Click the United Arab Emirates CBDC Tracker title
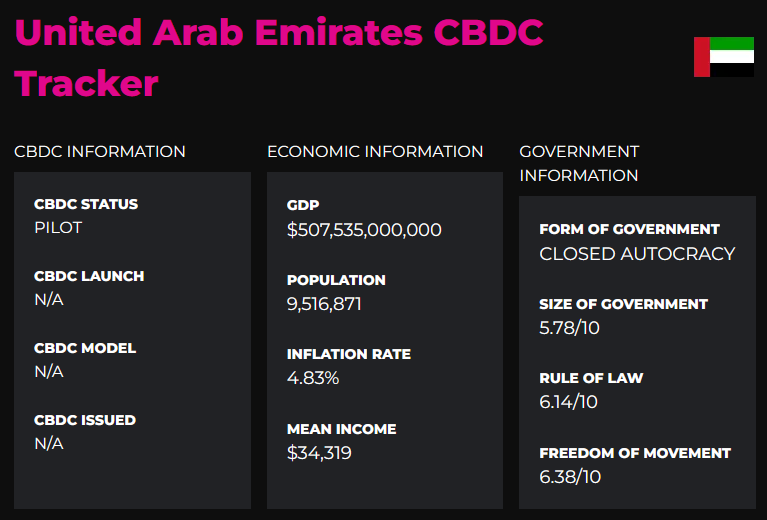The height and width of the screenshot is (520, 767). coord(279,58)
